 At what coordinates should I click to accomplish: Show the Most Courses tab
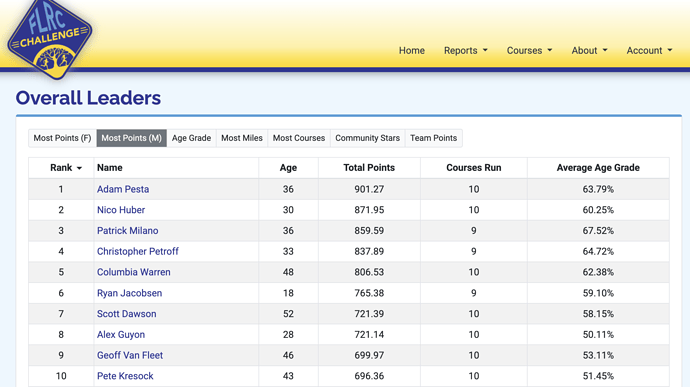pyautogui.click(x=299, y=138)
